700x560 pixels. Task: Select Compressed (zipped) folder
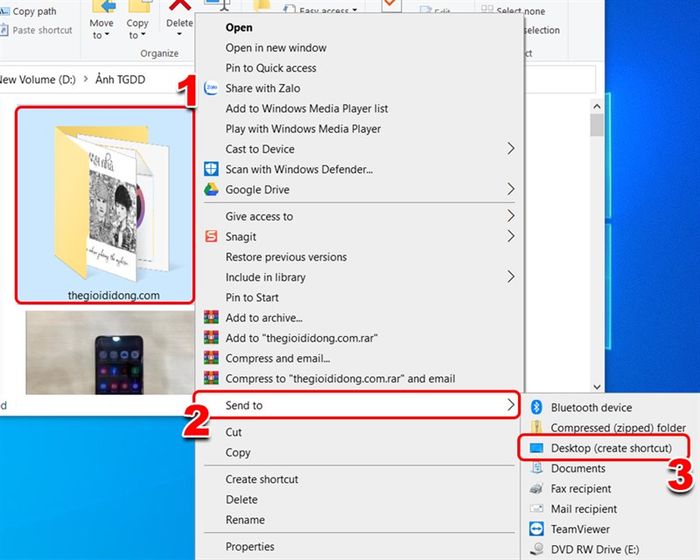tap(609, 427)
